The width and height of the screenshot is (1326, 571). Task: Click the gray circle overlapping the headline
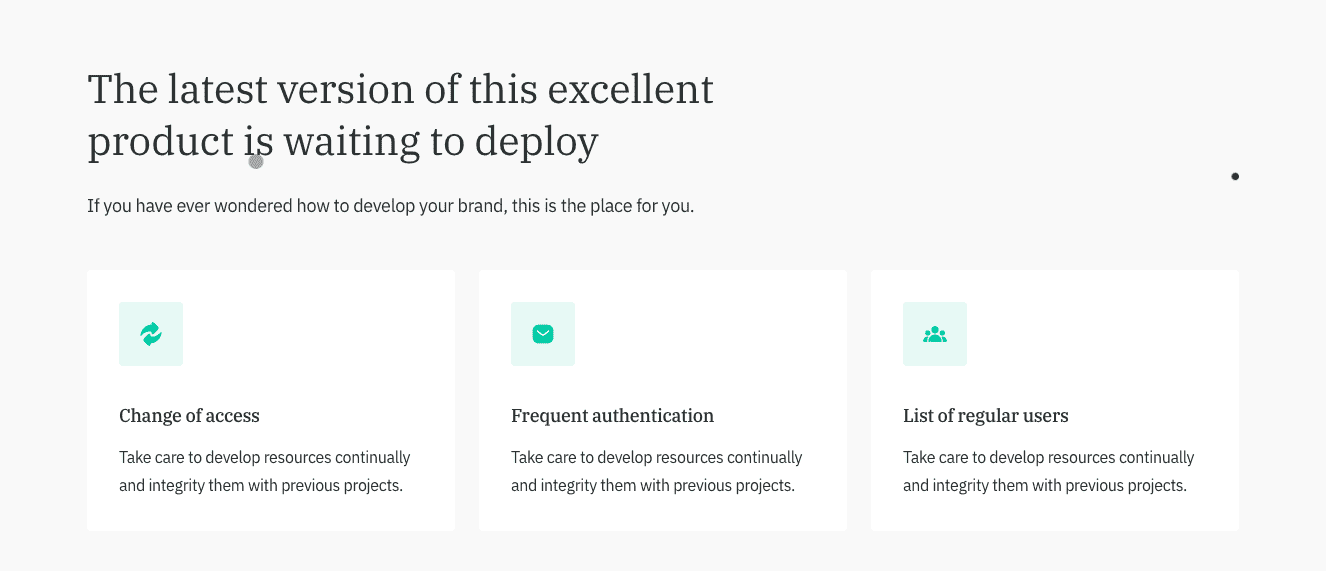click(256, 161)
